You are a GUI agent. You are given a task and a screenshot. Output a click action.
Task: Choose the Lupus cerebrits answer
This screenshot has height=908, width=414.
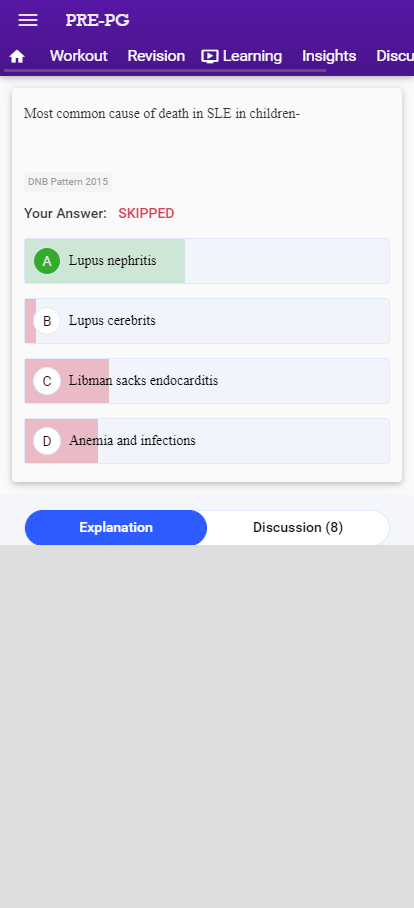click(x=207, y=321)
